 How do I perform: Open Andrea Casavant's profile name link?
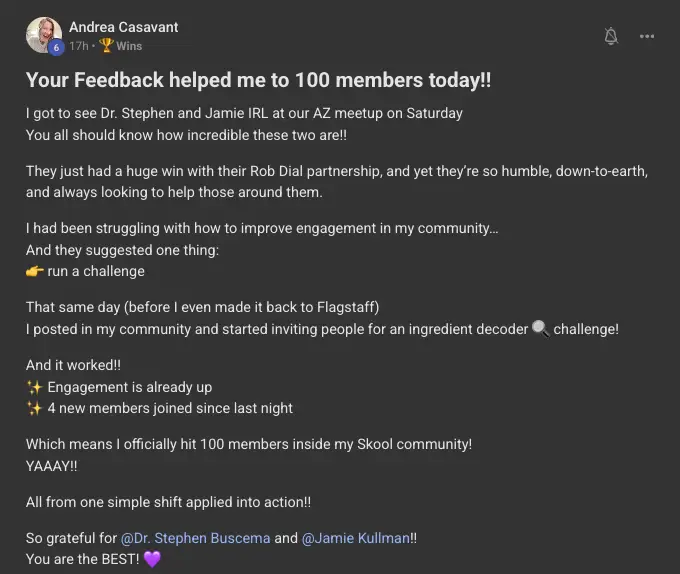click(124, 27)
